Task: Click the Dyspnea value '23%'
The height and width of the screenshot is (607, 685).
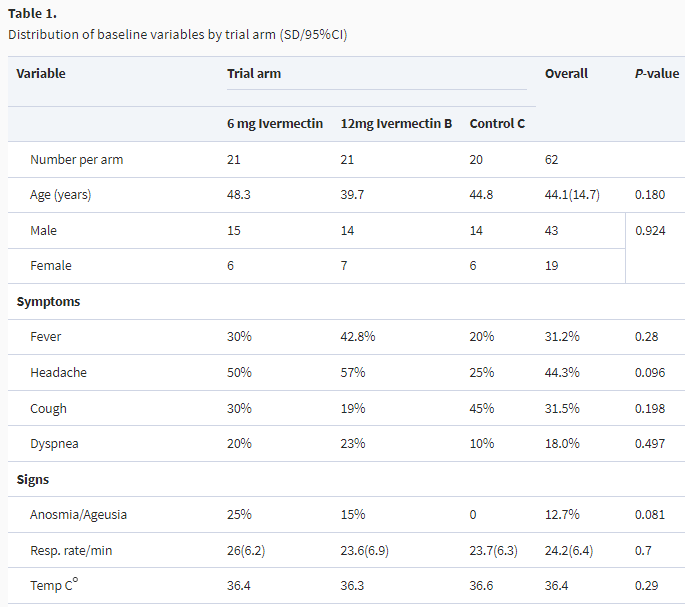Action: coord(353,444)
